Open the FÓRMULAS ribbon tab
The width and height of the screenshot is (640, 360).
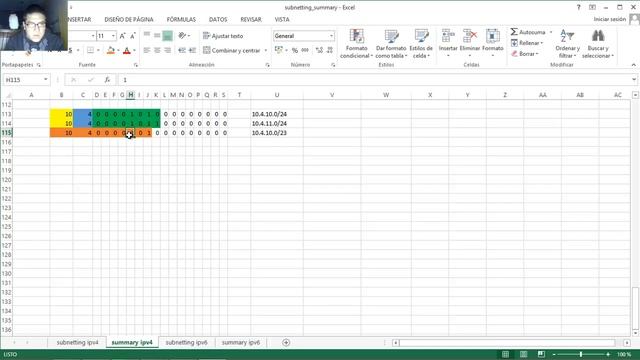pos(181,19)
